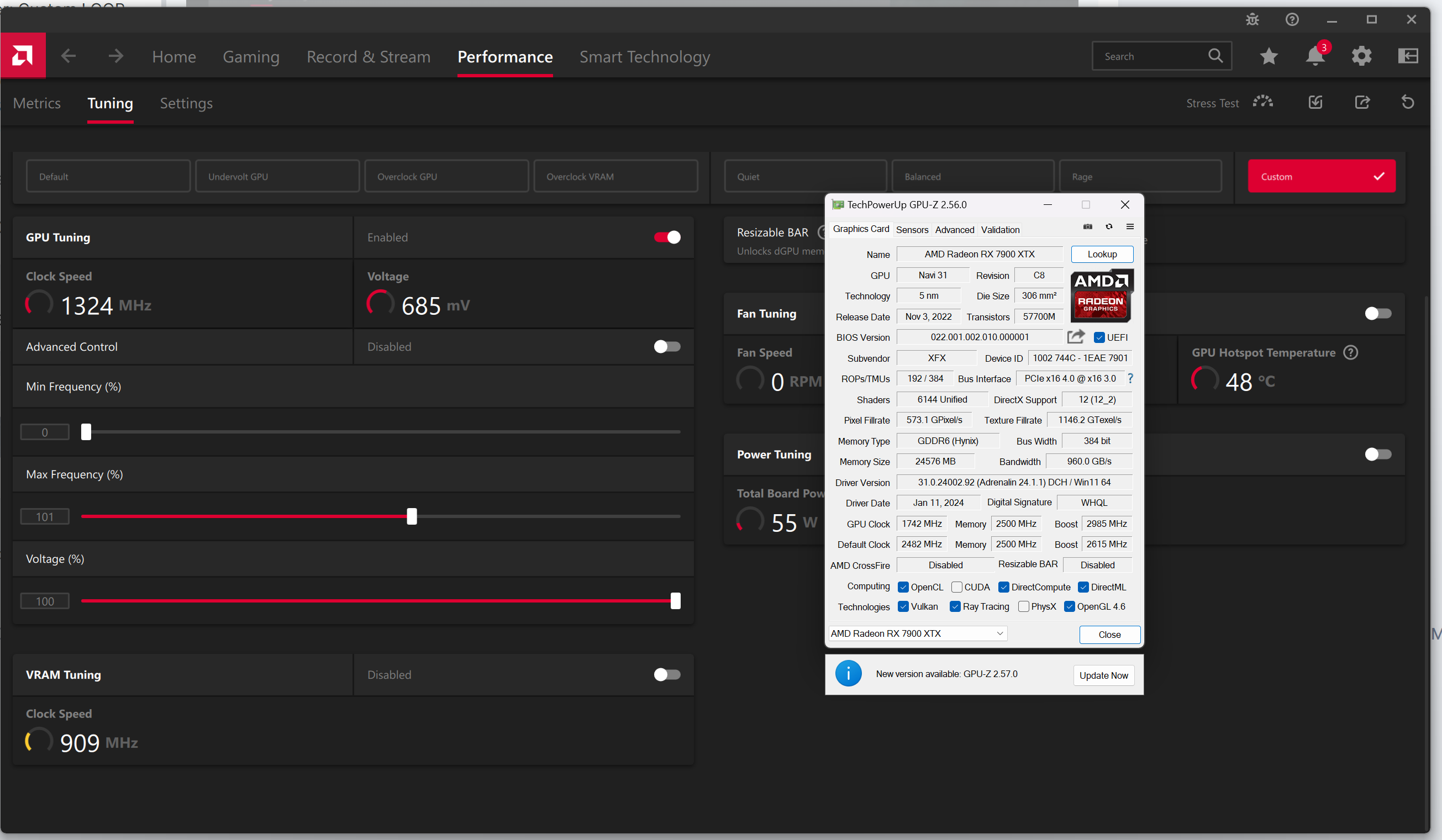The width and height of the screenshot is (1442, 840).
Task: Click the BIOS export share icon
Action: coord(1076,337)
